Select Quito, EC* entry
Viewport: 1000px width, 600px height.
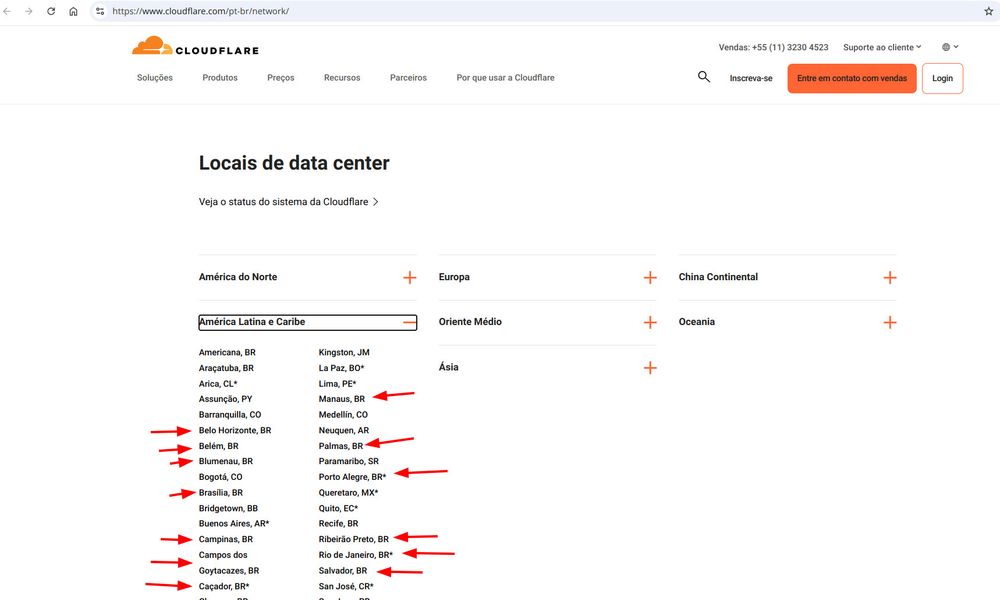tap(339, 508)
